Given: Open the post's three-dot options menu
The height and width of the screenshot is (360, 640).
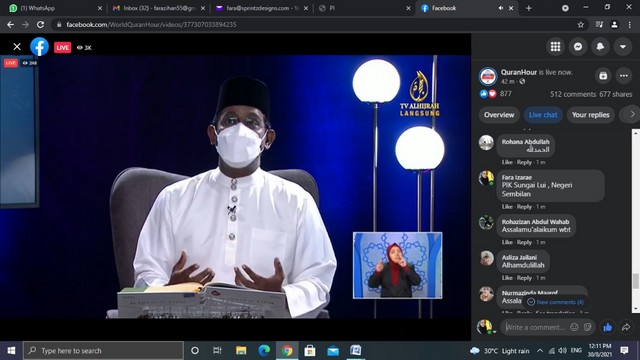Looking at the screenshot, I should tap(624, 76).
